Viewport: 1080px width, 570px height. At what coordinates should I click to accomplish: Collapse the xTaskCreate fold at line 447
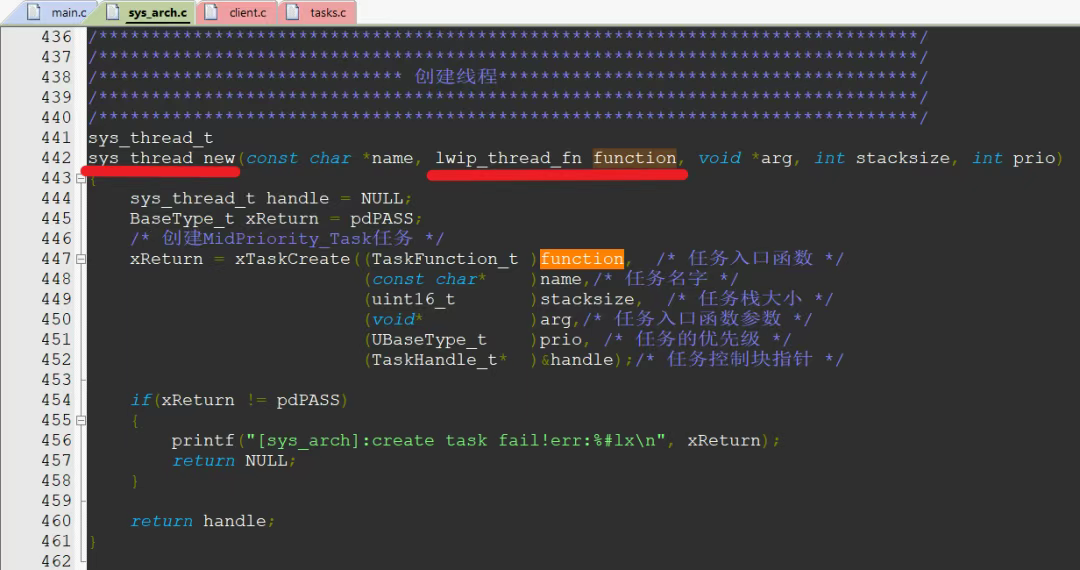click(81, 259)
